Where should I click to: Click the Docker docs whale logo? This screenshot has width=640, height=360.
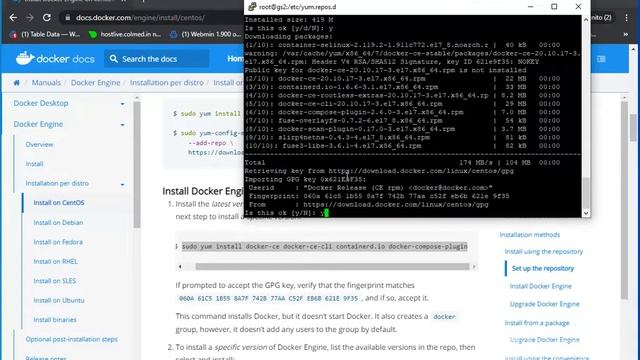click(25, 58)
